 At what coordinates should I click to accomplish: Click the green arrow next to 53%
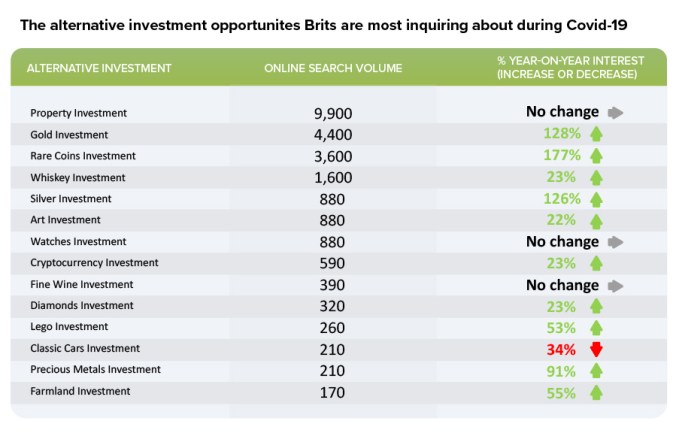(596, 328)
